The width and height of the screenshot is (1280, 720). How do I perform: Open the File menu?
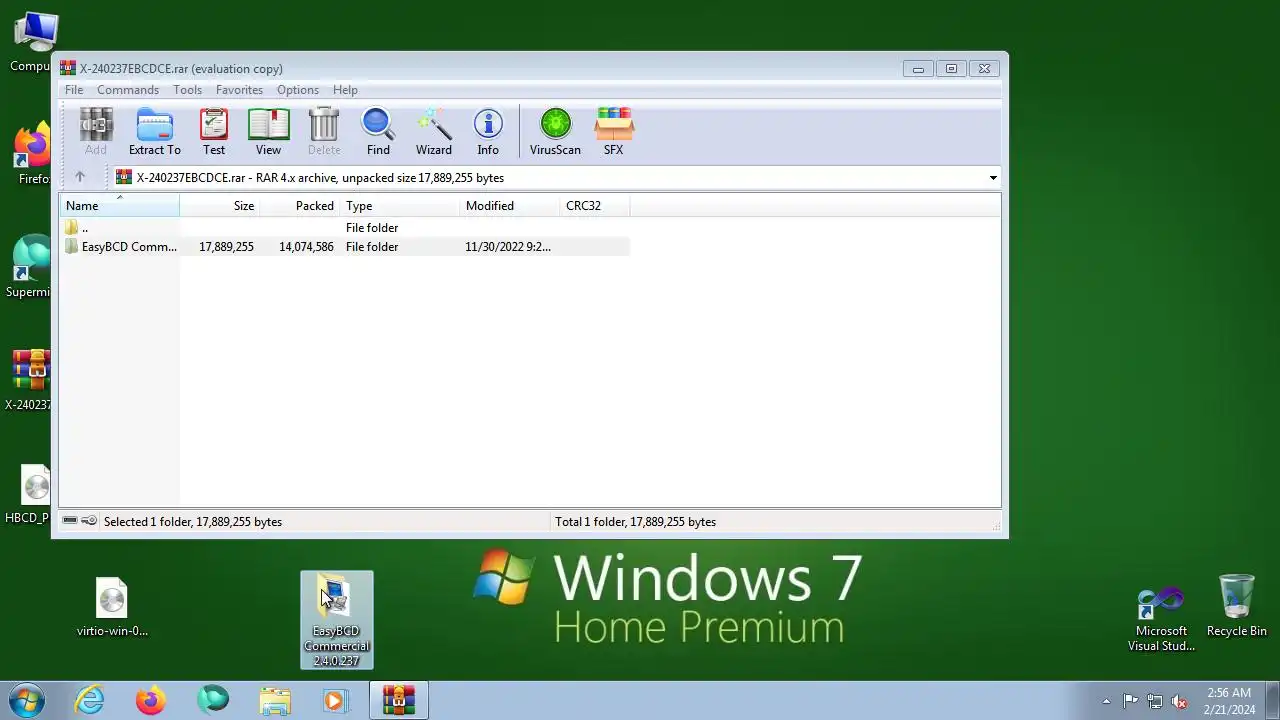[x=74, y=89]
